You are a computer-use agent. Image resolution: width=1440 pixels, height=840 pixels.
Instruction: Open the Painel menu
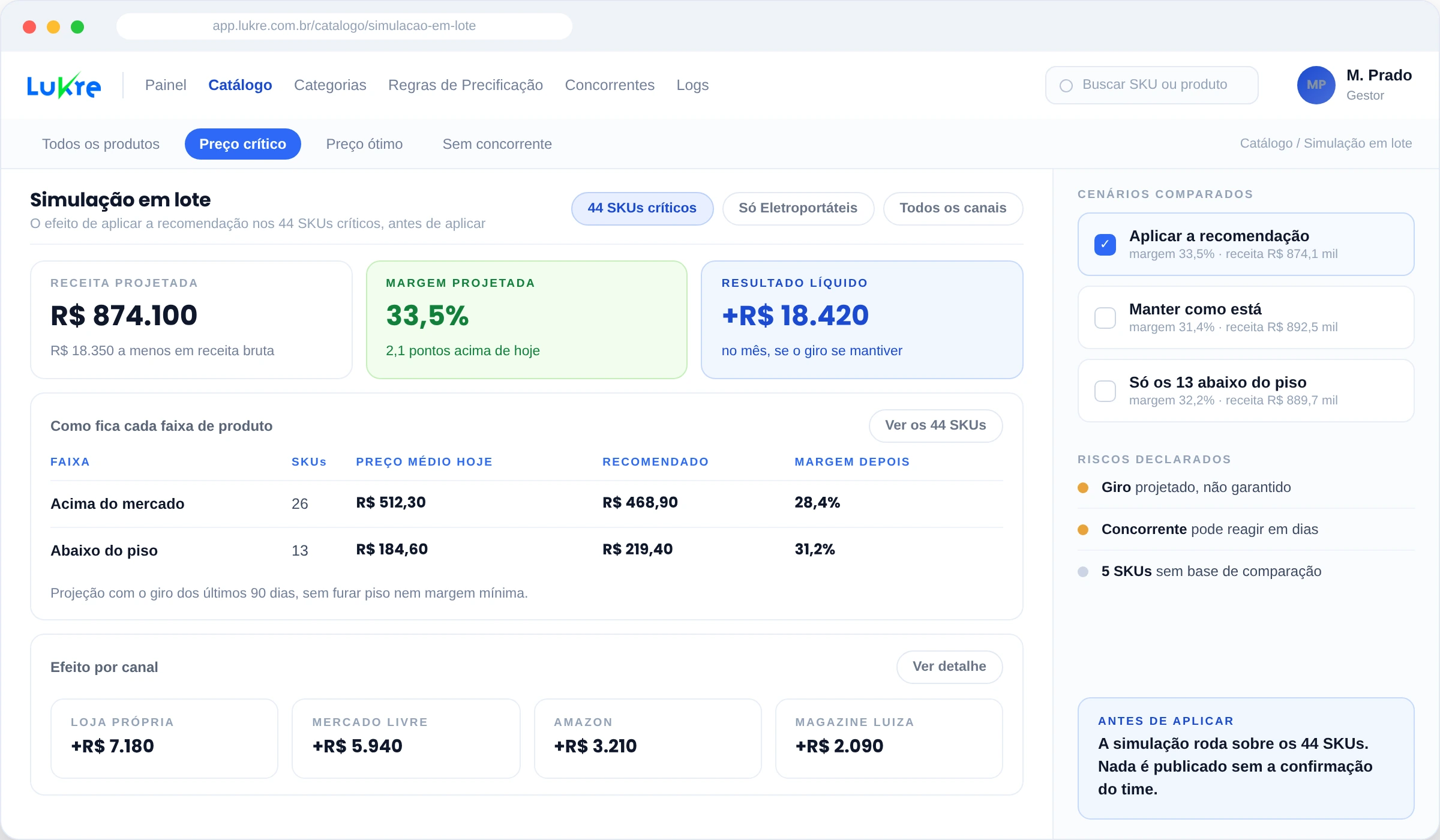[x=166, y=85]
